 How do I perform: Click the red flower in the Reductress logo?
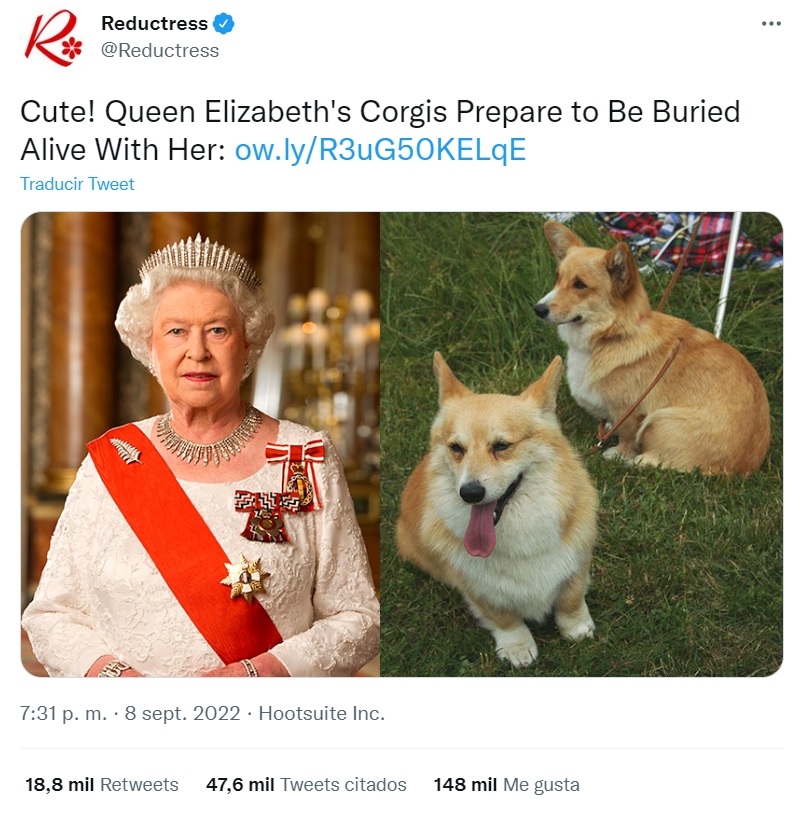(72, 48)
